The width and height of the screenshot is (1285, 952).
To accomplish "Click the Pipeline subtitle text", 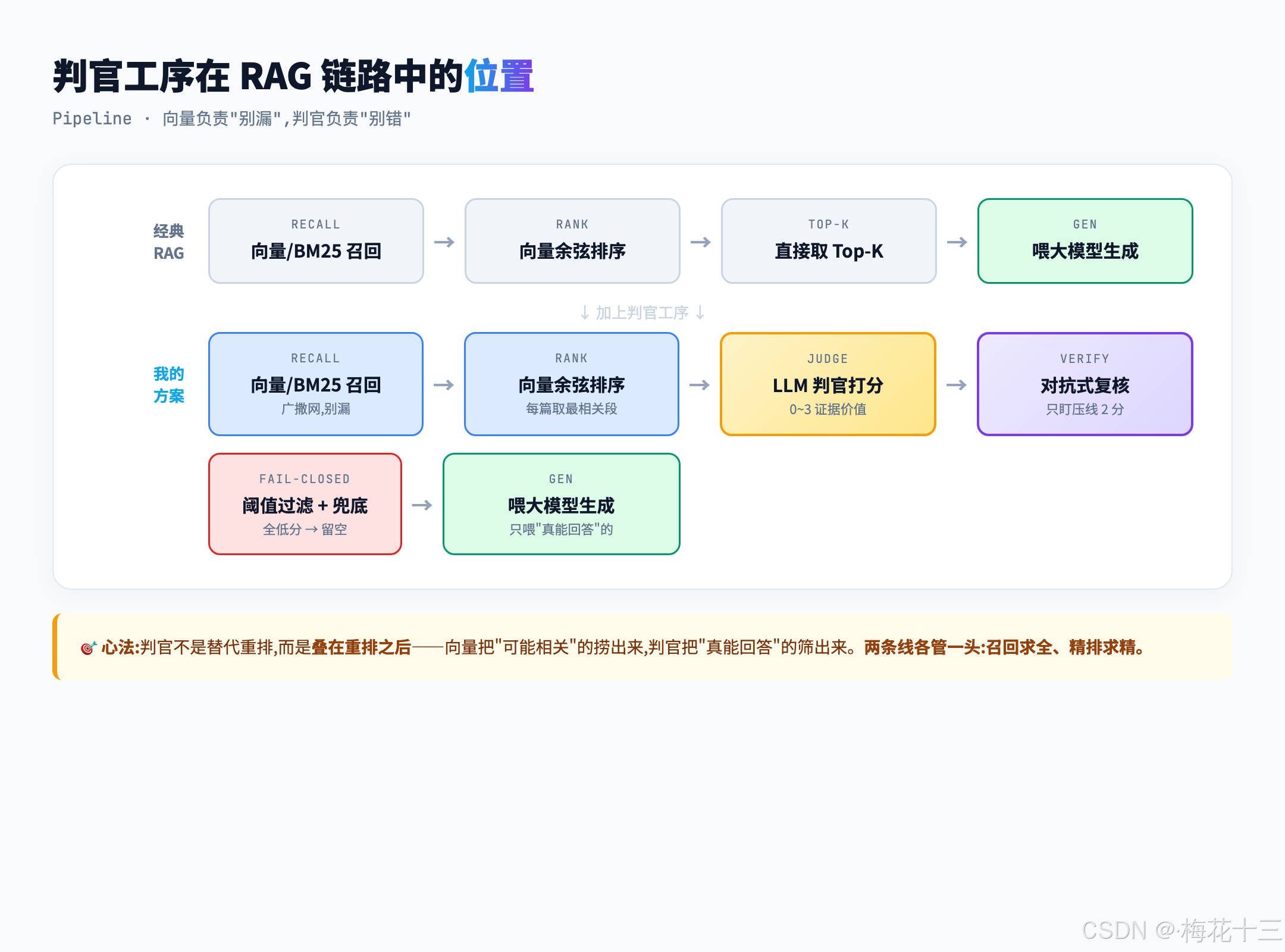I will click(231, 118).
